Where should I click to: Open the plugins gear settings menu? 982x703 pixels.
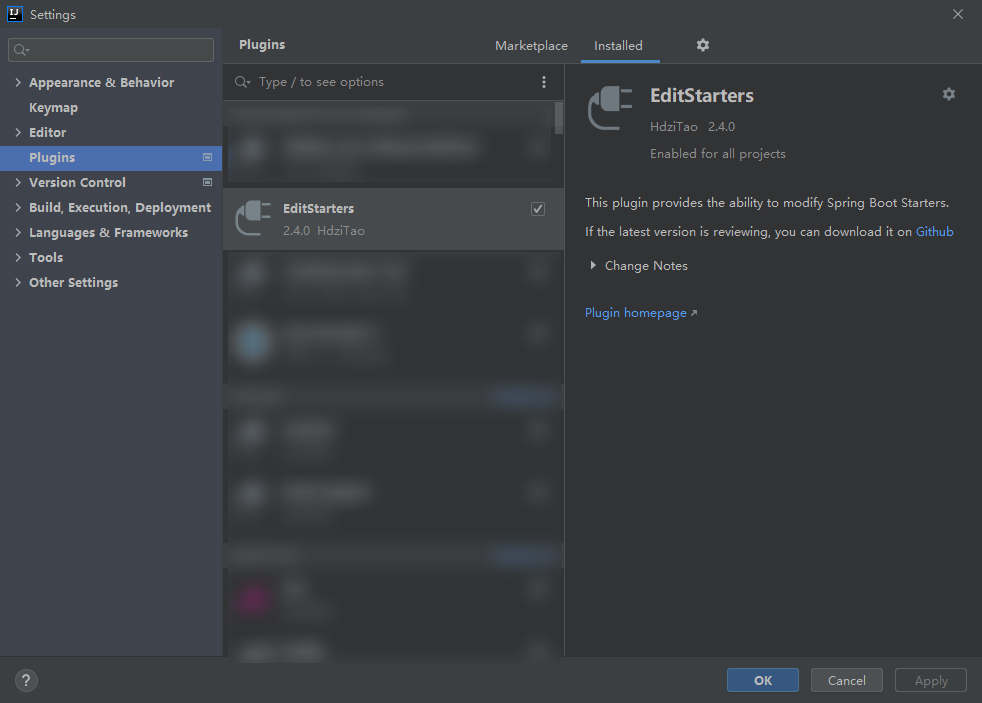point(703,45)
